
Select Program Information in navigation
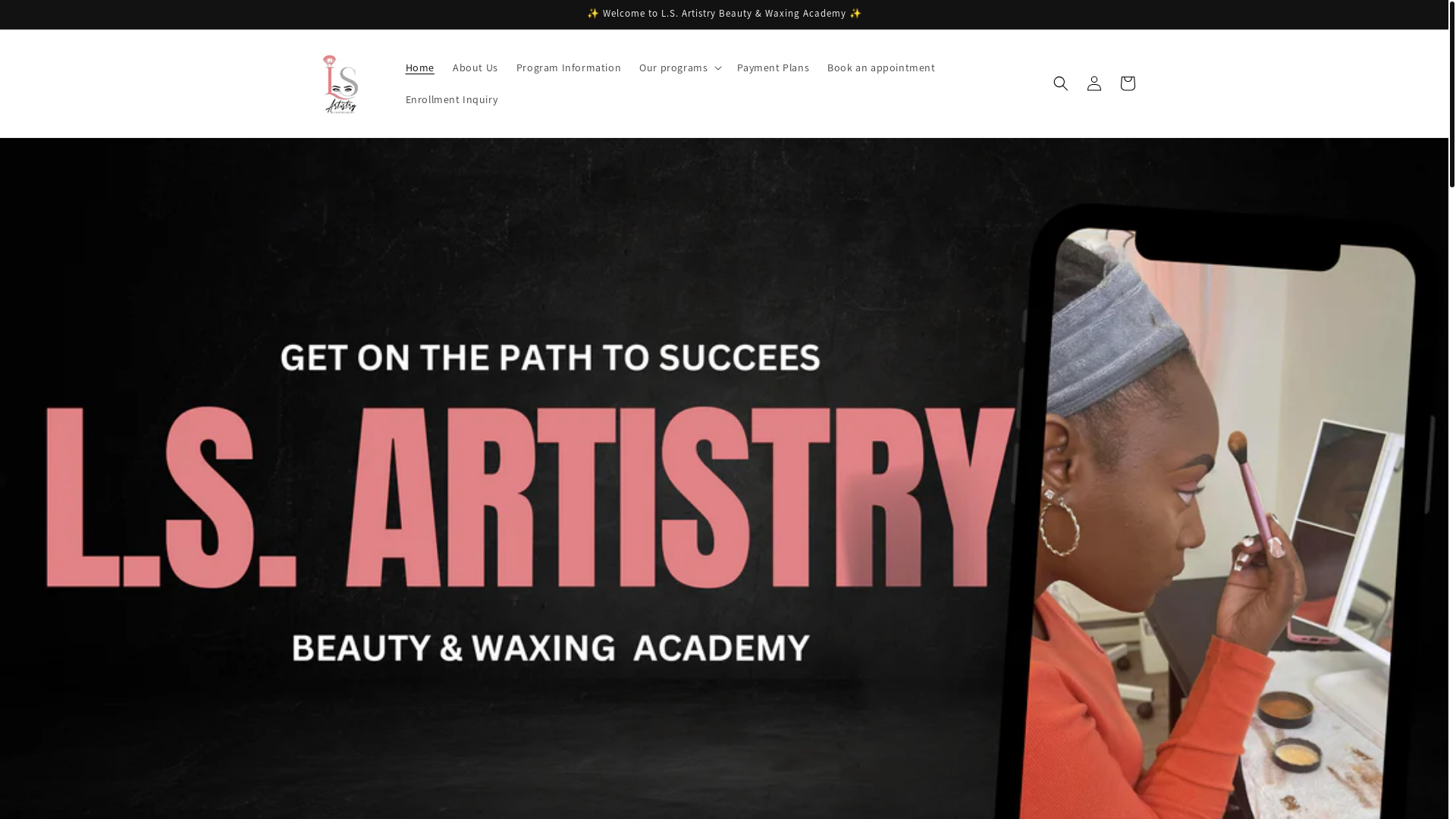(569, 67)
